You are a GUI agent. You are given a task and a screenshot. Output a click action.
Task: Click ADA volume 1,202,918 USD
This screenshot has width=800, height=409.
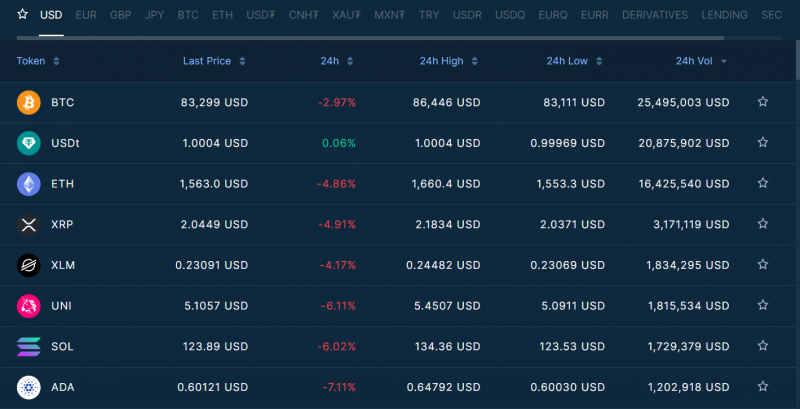tap(688, 388)
